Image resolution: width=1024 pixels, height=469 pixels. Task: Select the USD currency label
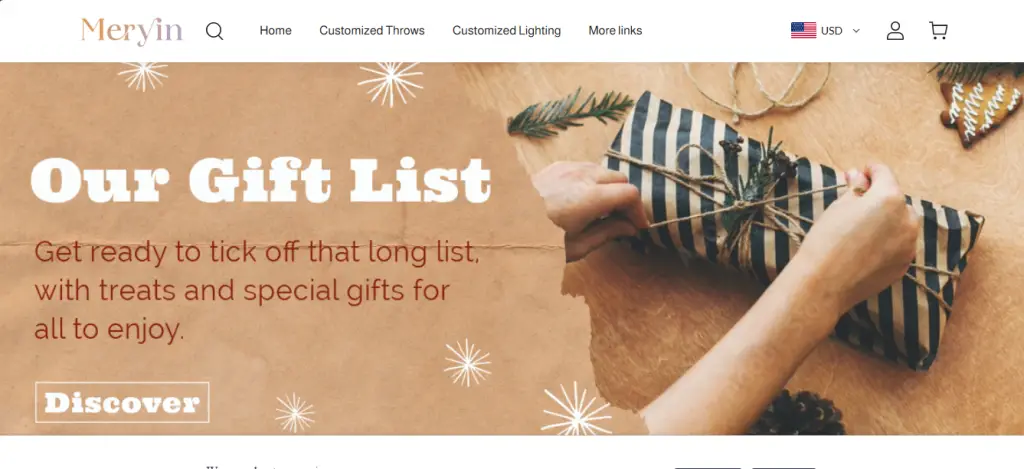click(831, 31)
